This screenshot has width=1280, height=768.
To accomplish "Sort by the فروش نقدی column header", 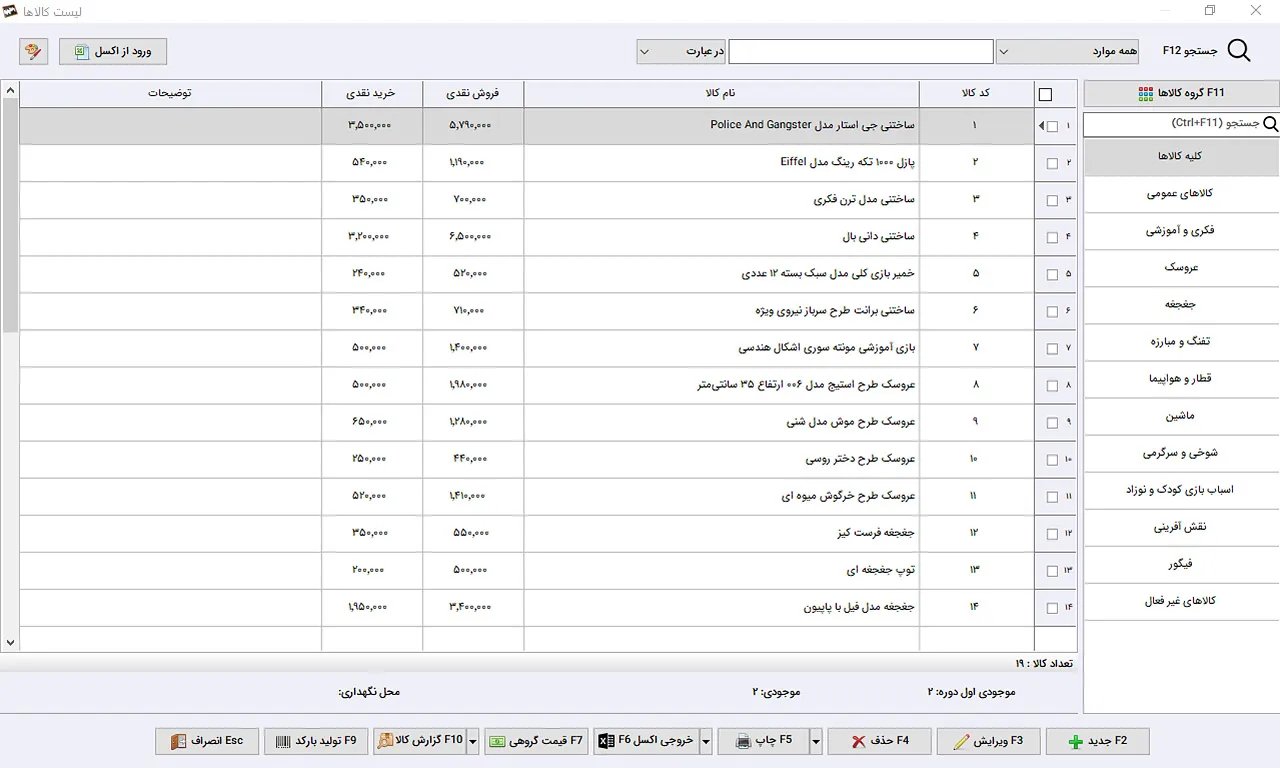I will tap(473, 94).
